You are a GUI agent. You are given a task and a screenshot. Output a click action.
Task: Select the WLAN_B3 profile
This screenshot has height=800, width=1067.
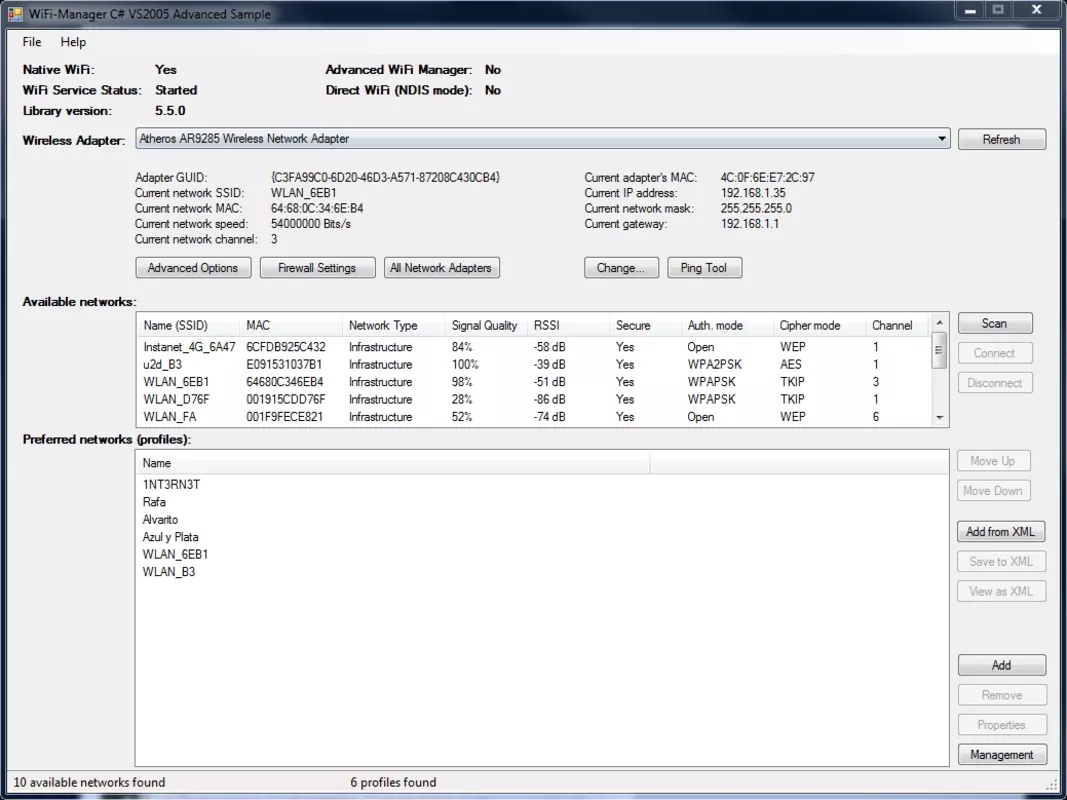coord(169,572)
